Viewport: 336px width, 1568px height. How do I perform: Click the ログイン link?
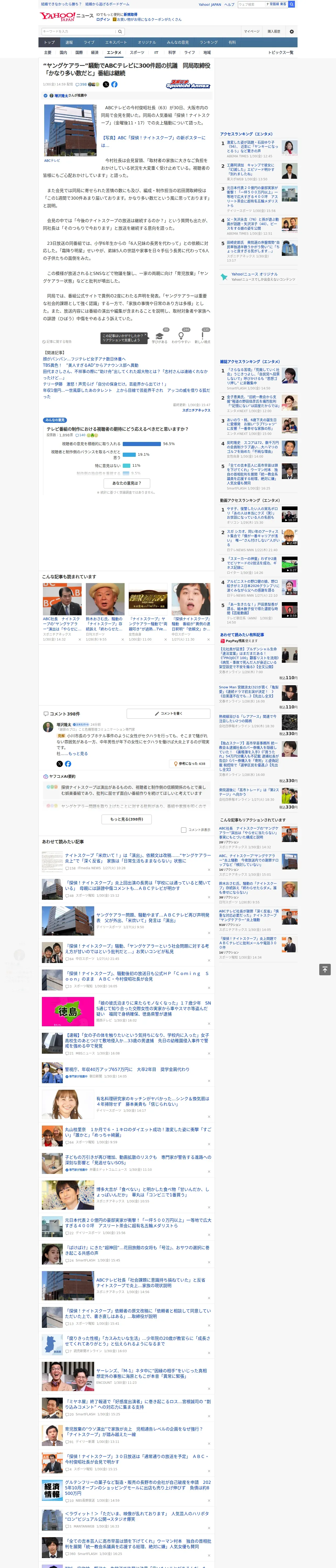point(103,20)
